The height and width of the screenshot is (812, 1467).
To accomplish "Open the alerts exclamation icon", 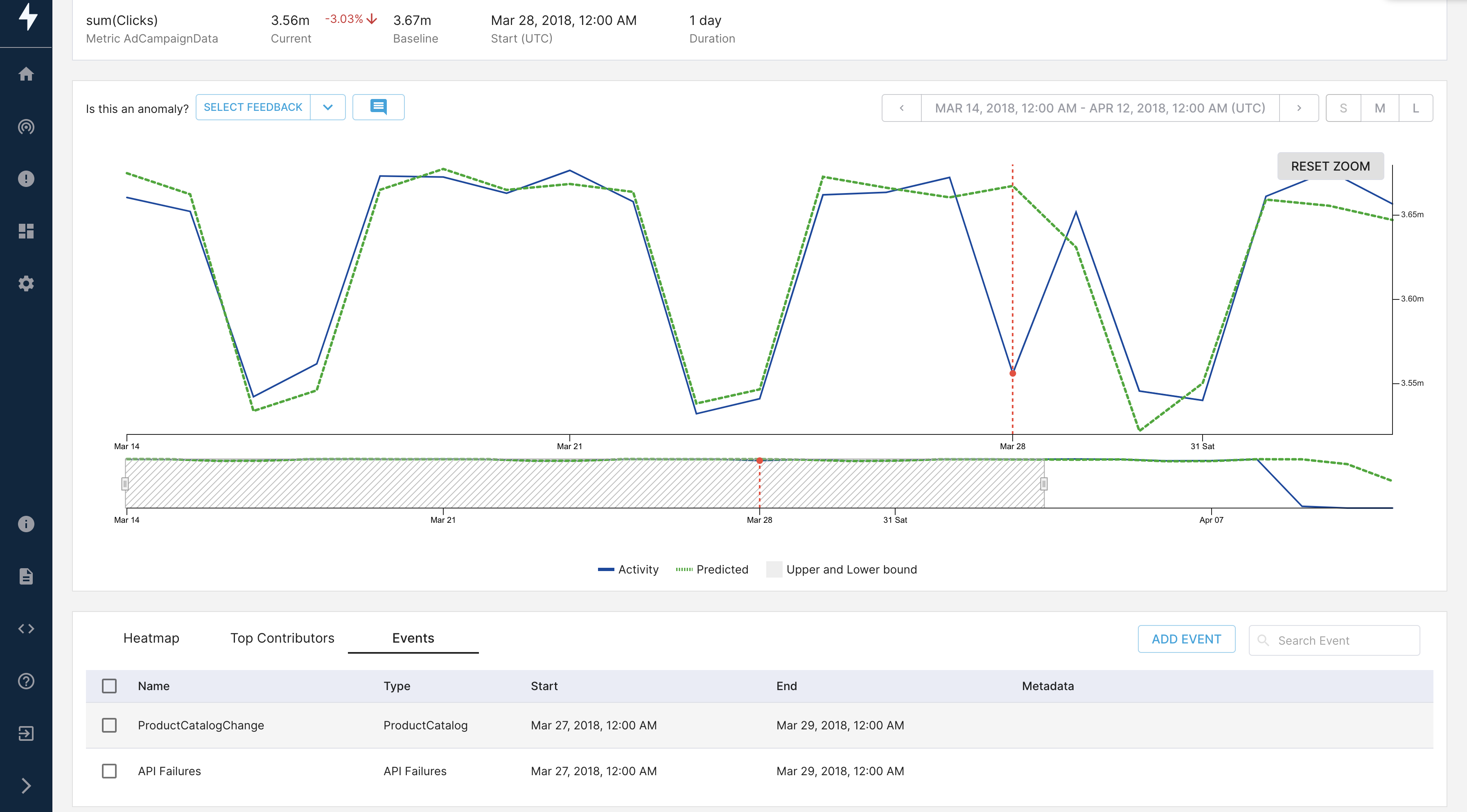I will point(26,179).
